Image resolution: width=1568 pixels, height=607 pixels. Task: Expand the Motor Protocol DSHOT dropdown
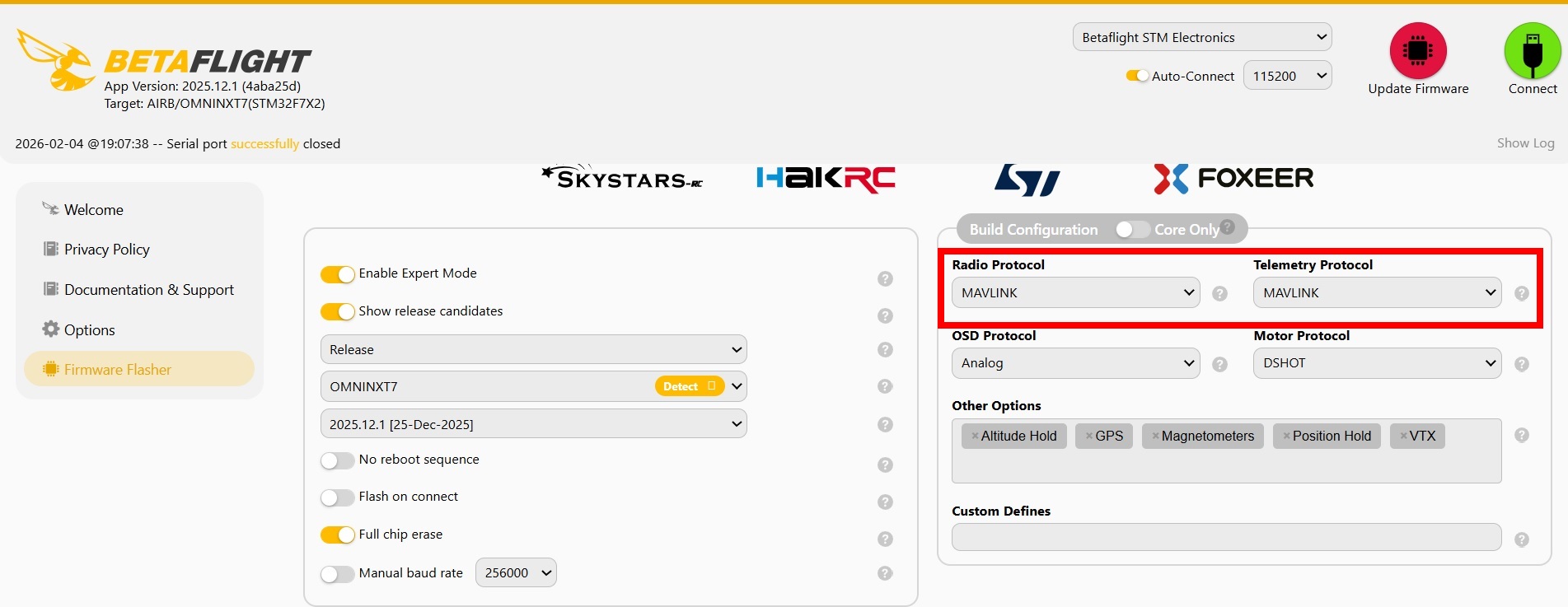pos(1377,363)
